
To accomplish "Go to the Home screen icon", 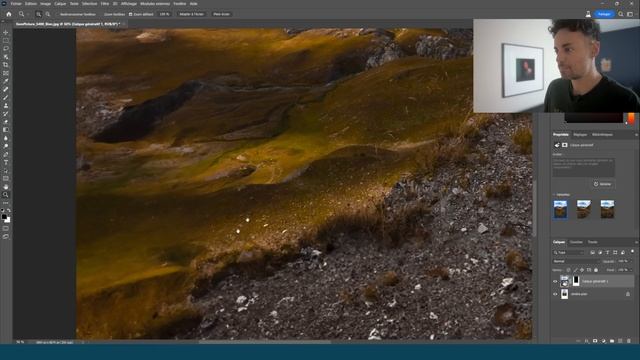I will [x=9, y=14].
